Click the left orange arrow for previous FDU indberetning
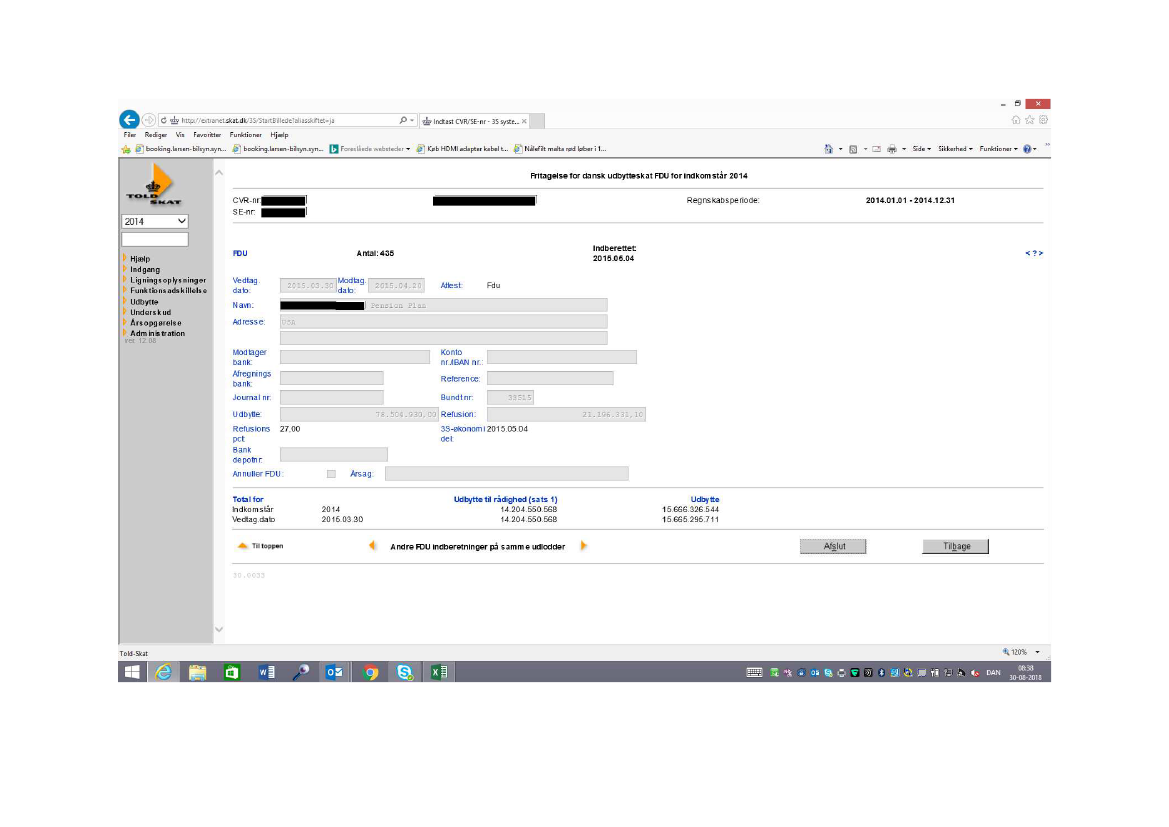 (372, 546)
